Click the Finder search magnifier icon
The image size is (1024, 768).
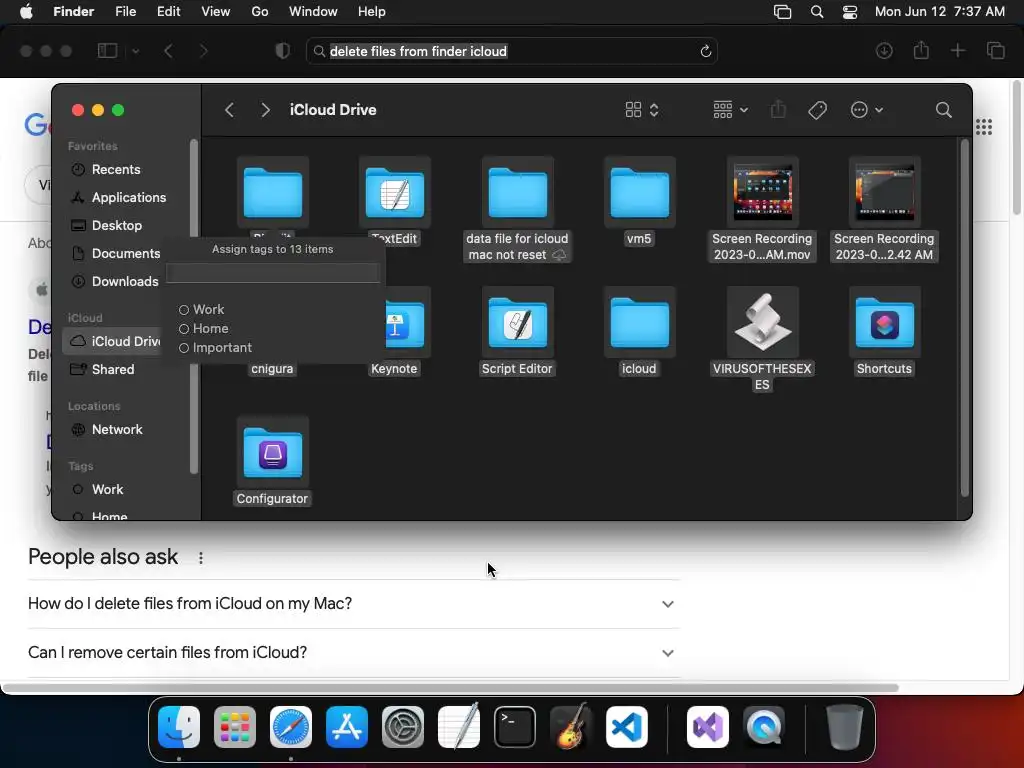pos(943,110)
